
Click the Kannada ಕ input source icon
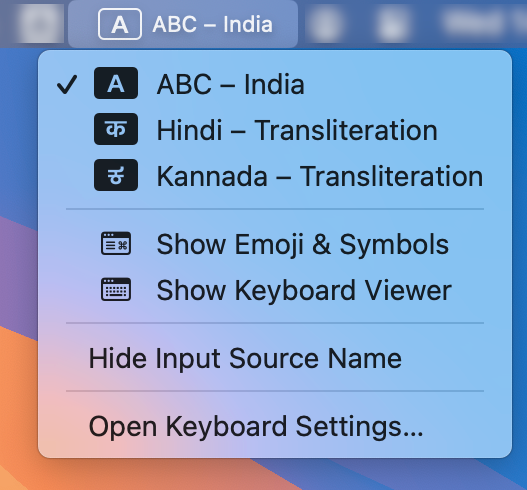click(116, 175)
